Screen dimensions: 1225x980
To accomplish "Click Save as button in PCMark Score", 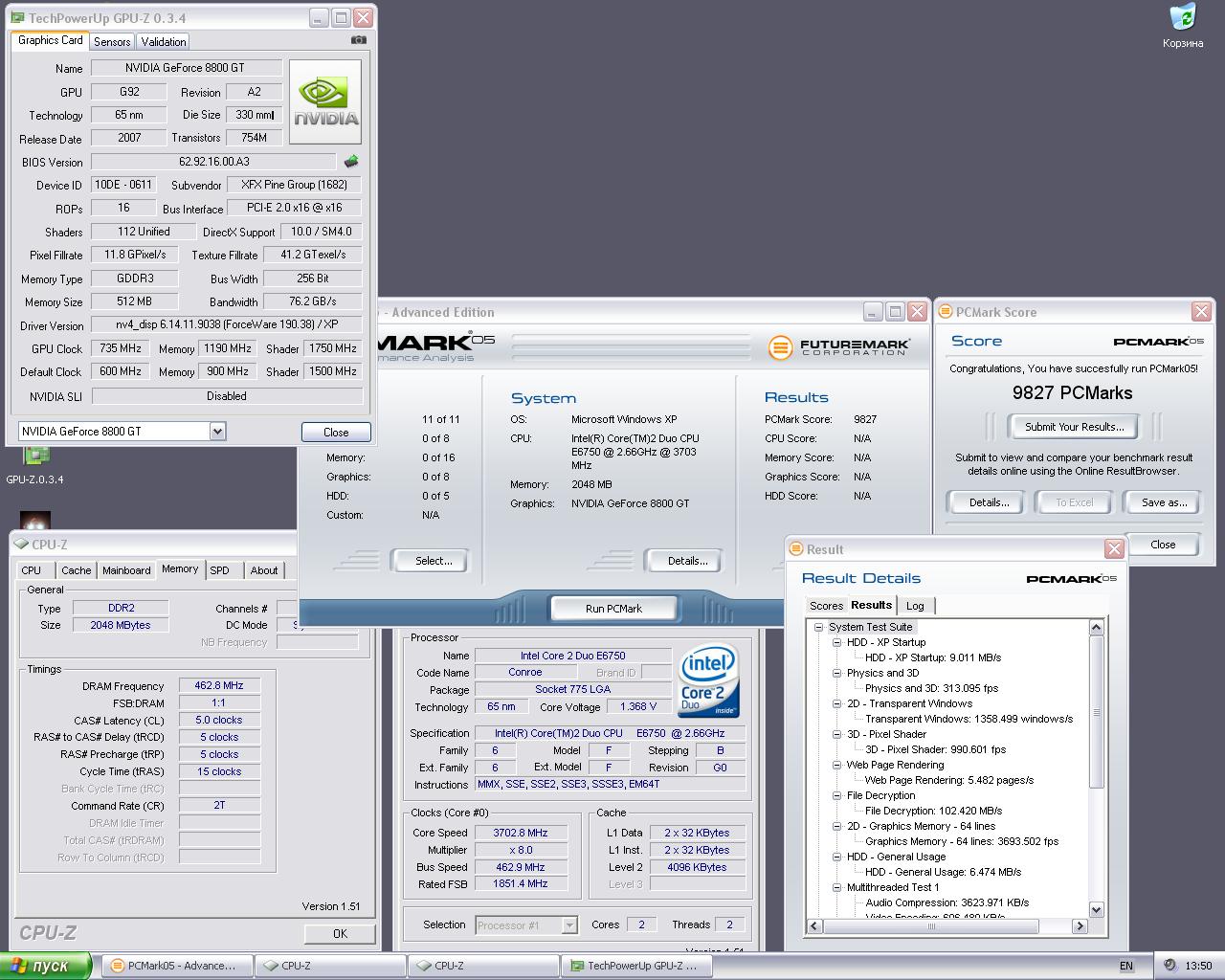I will pos(1164,502).
